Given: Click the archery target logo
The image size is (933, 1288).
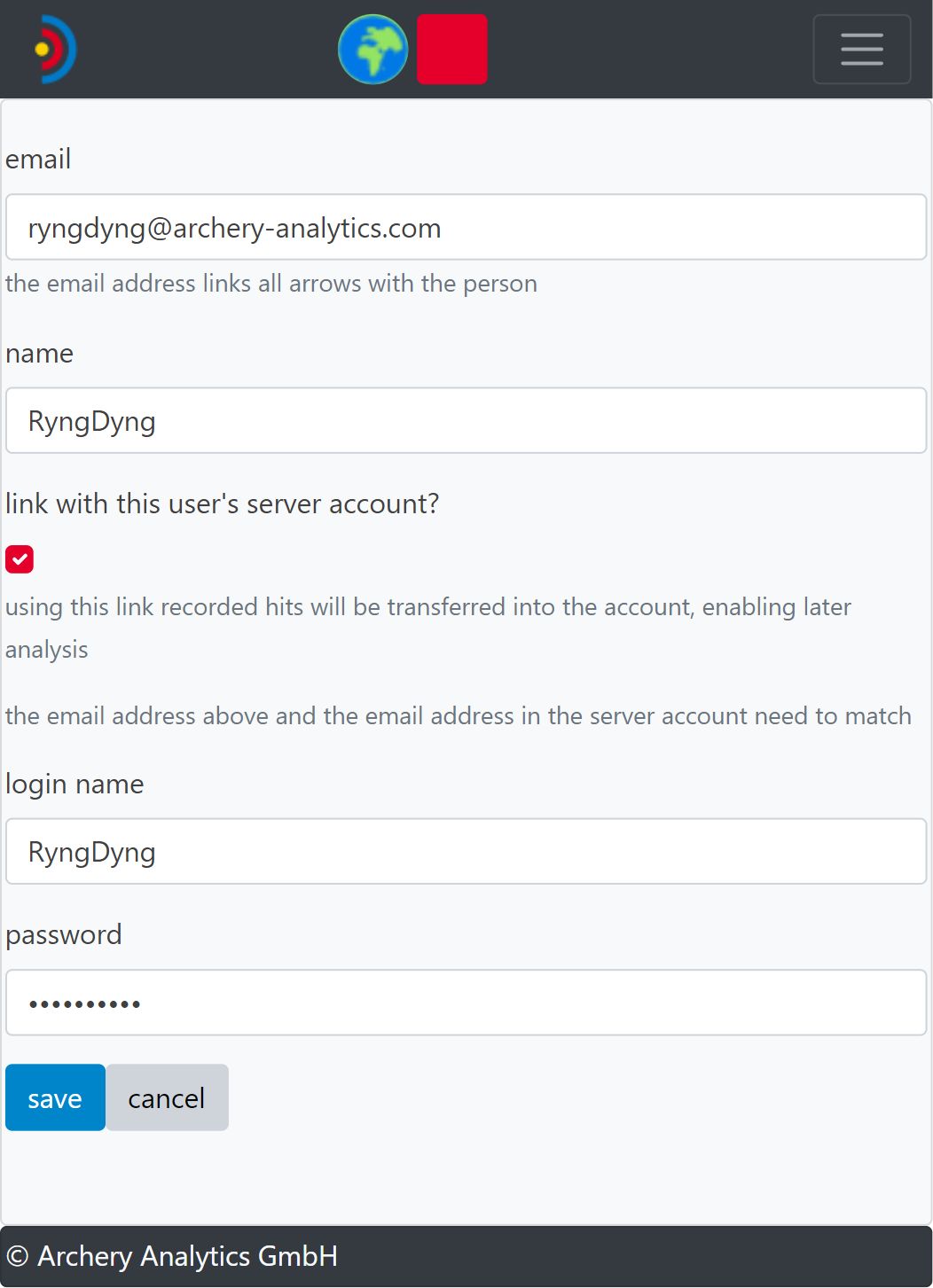Looking at the screenshot, I should (x=55, y=50).
